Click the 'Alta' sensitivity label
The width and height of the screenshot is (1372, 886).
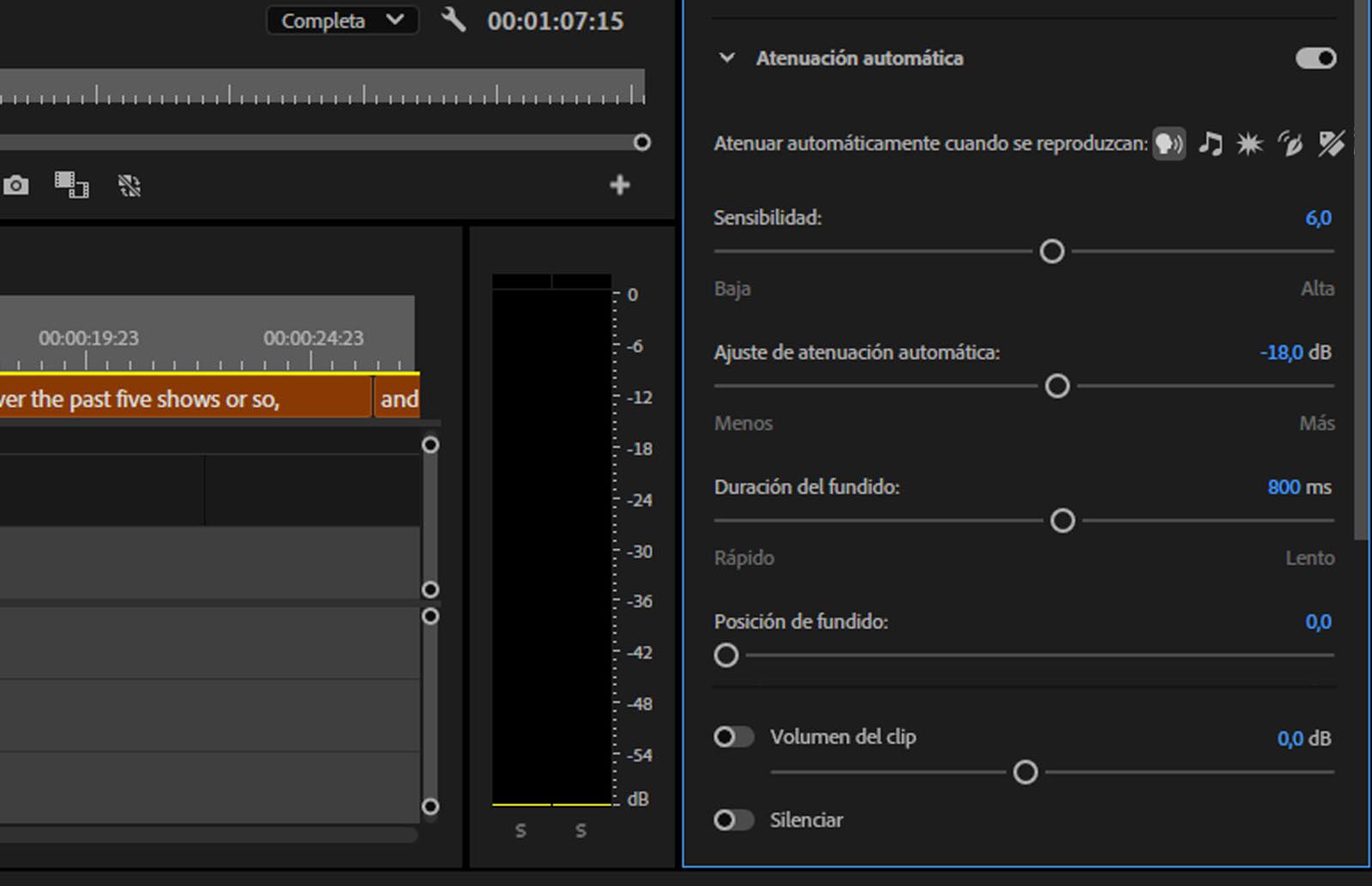point(1317,289)
